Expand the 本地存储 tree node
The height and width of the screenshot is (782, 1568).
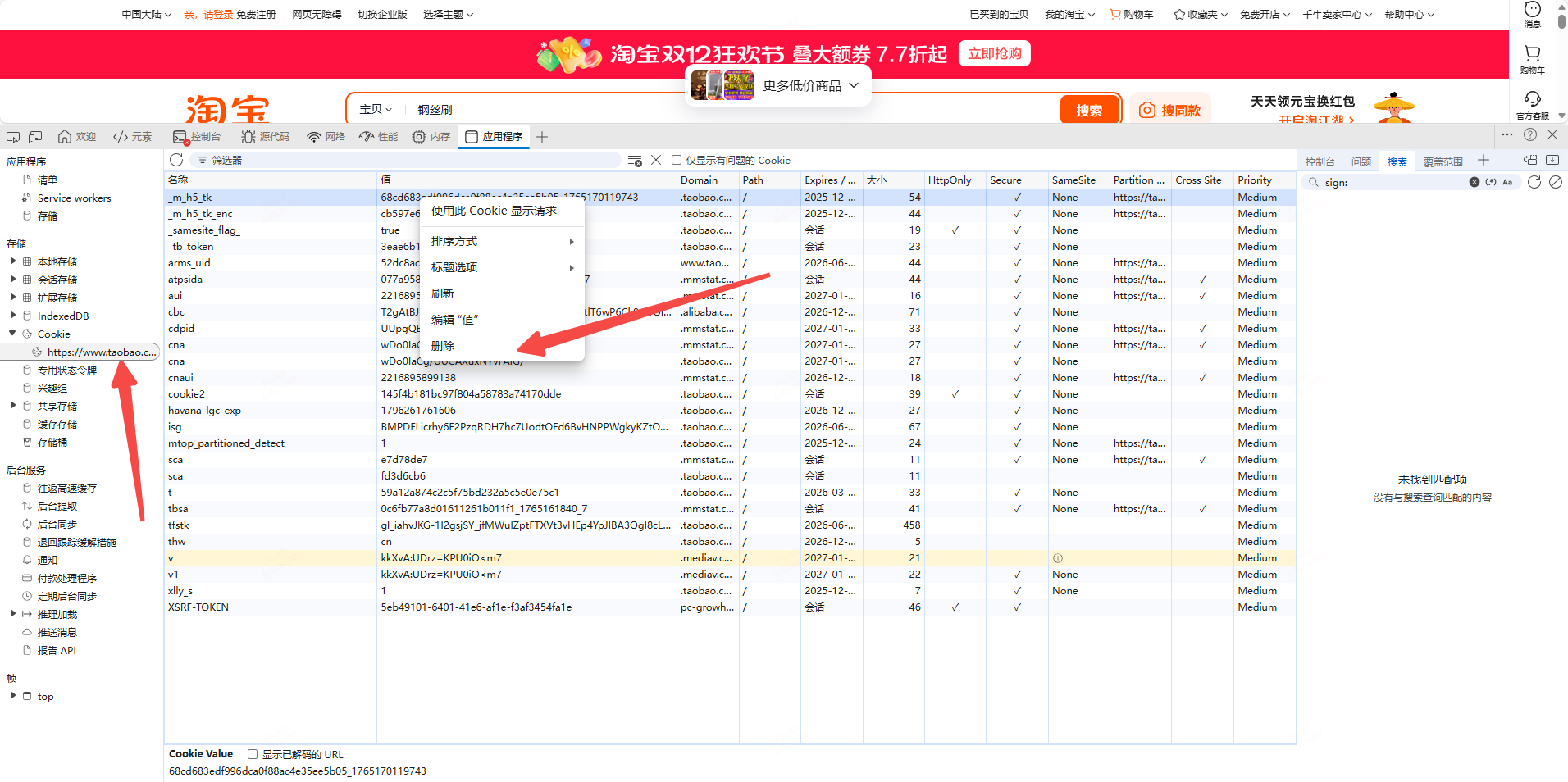tap(12, 261)
